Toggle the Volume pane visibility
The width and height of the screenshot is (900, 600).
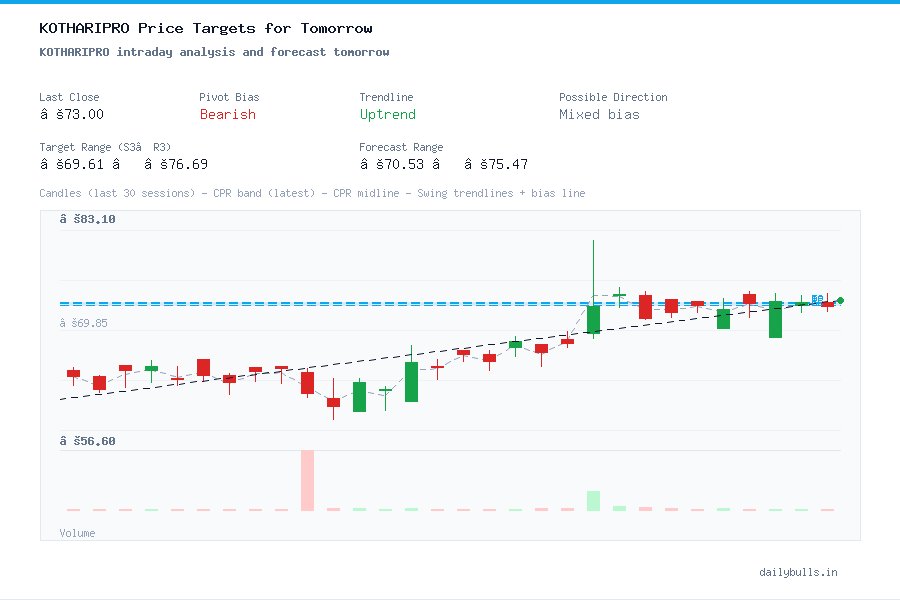77,533
